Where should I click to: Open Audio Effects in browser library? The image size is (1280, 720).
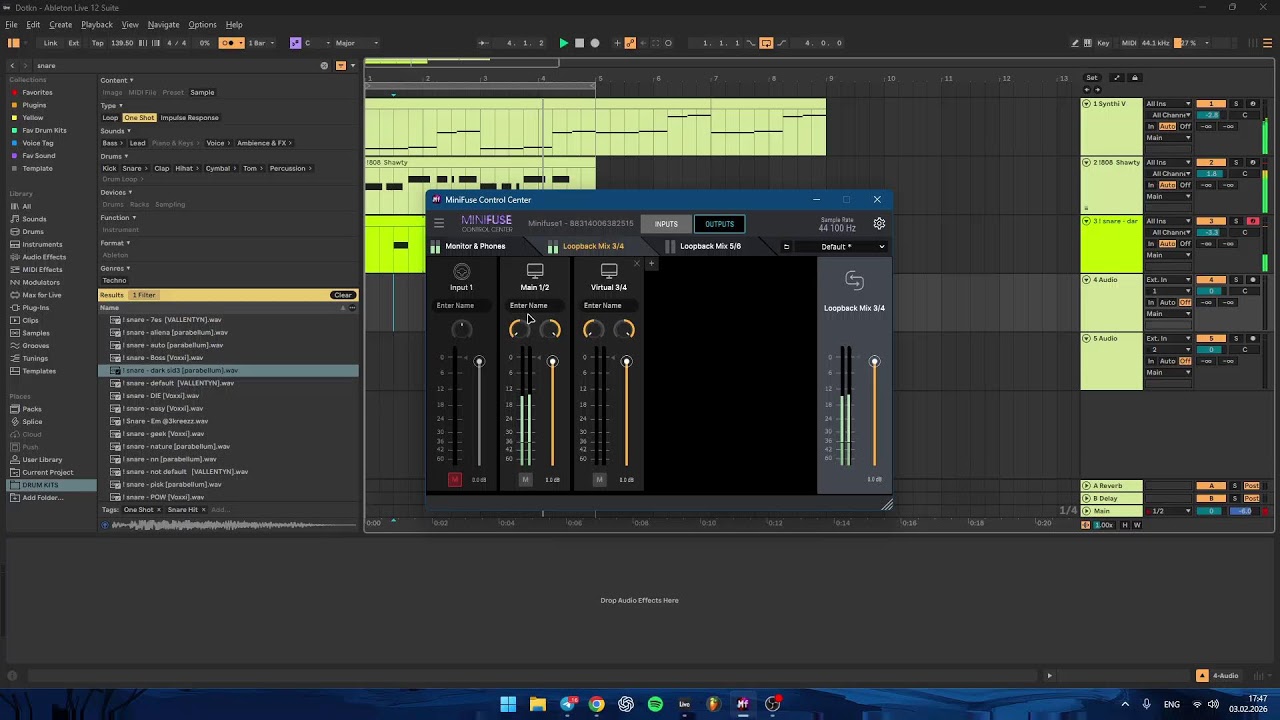coord(44,257)
